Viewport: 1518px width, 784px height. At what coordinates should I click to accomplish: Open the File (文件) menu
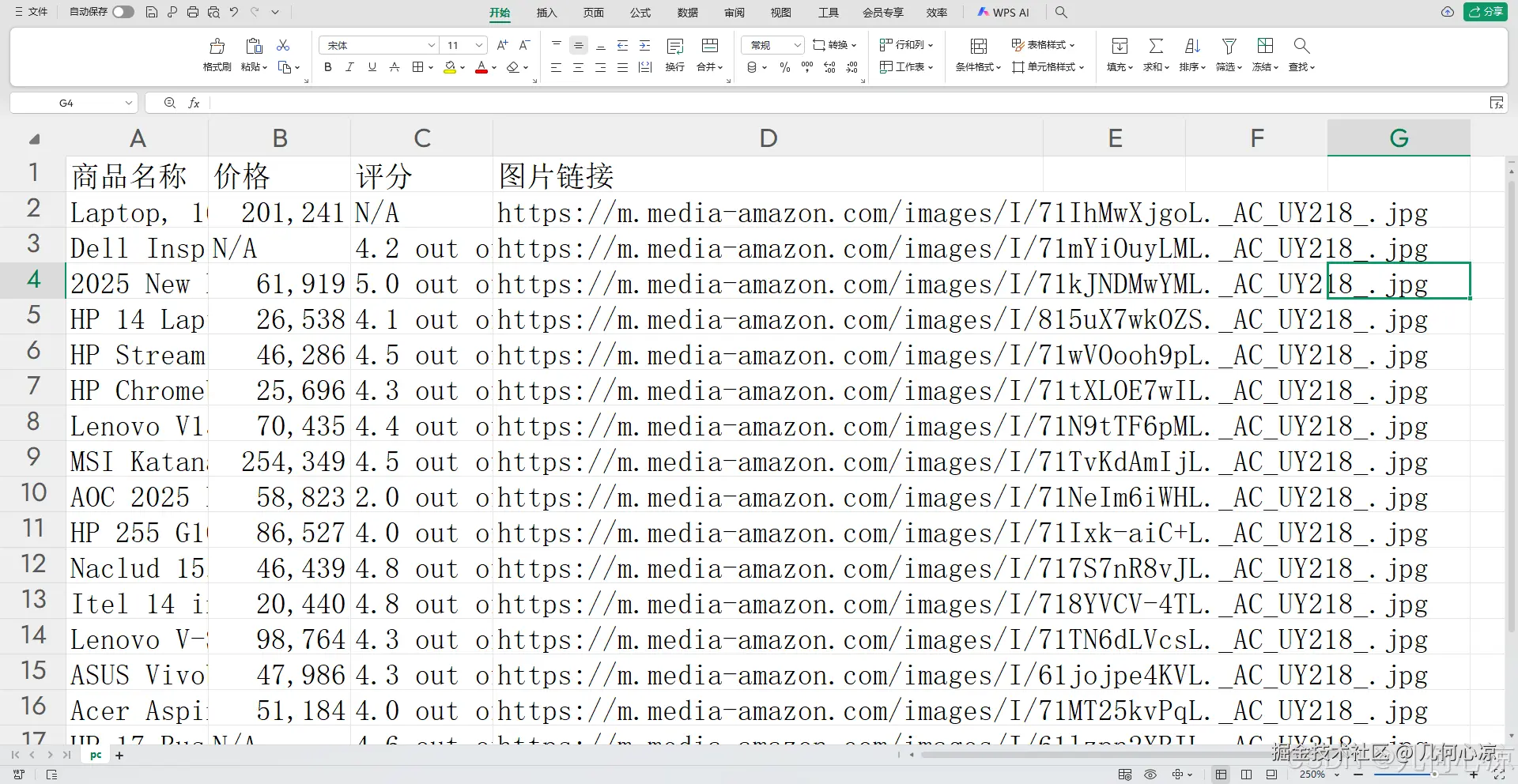[32, 12]
